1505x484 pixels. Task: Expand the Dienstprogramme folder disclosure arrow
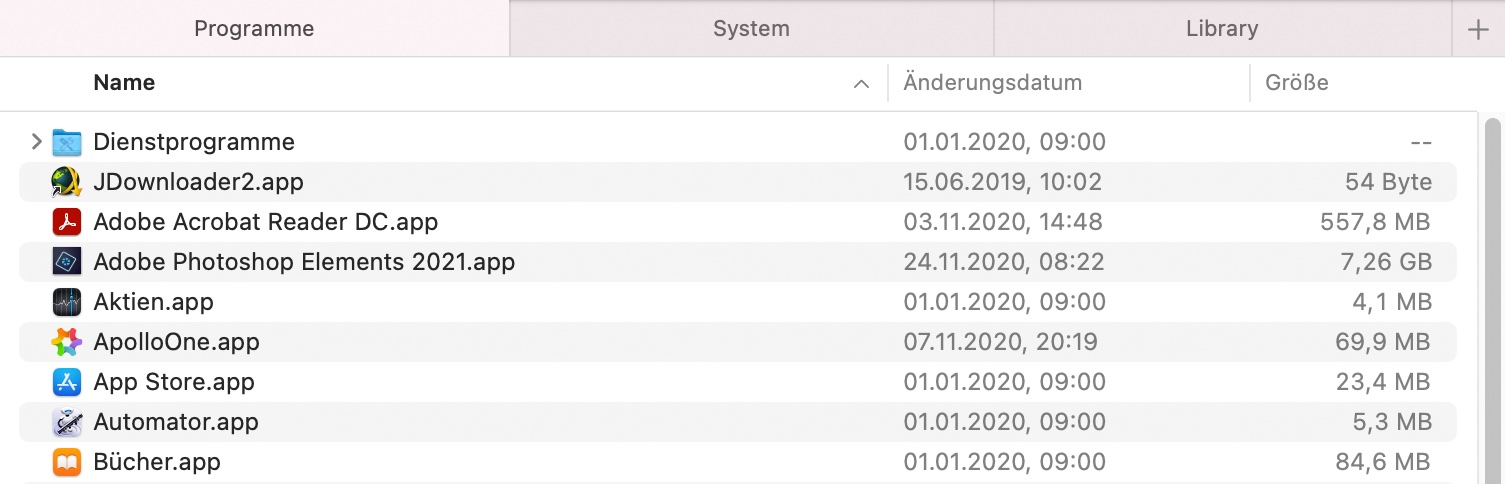click(x=36, y=142)
